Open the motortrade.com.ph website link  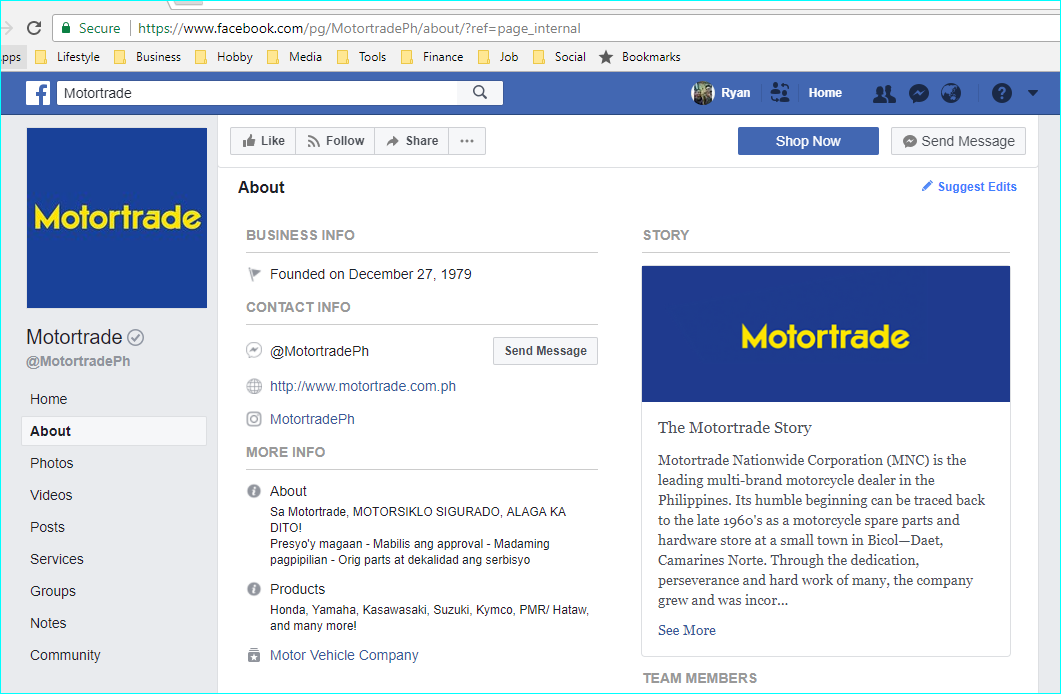coord(363,386)
